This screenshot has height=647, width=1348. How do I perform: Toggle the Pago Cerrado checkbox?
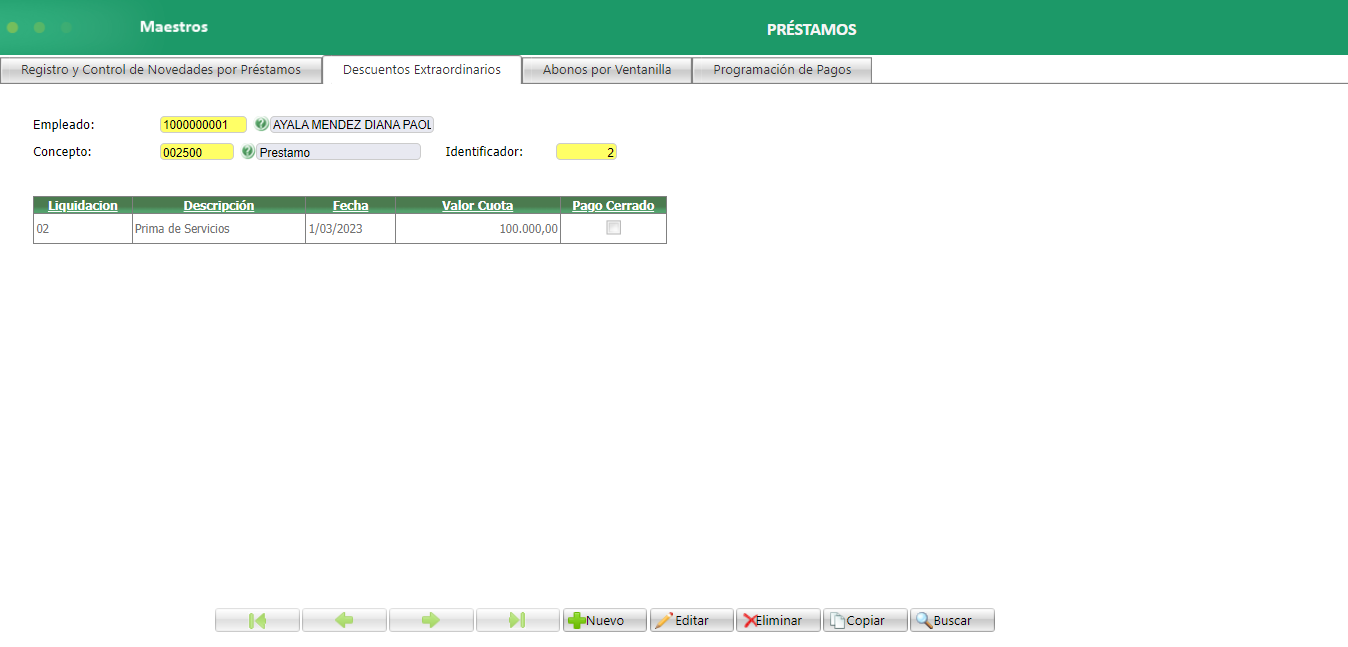[612, 227]
